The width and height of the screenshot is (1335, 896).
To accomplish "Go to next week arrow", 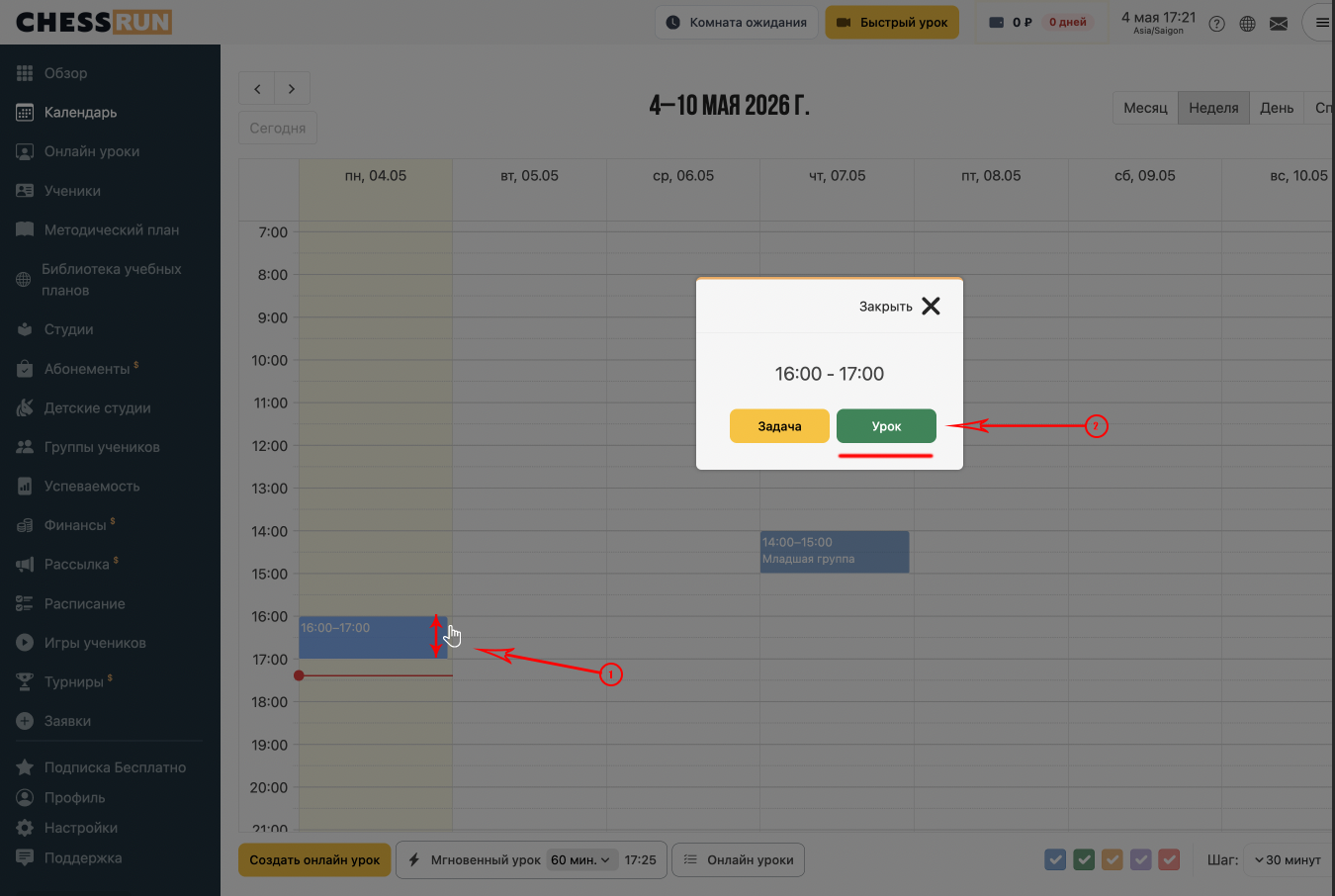I will (x=292, y=89).
